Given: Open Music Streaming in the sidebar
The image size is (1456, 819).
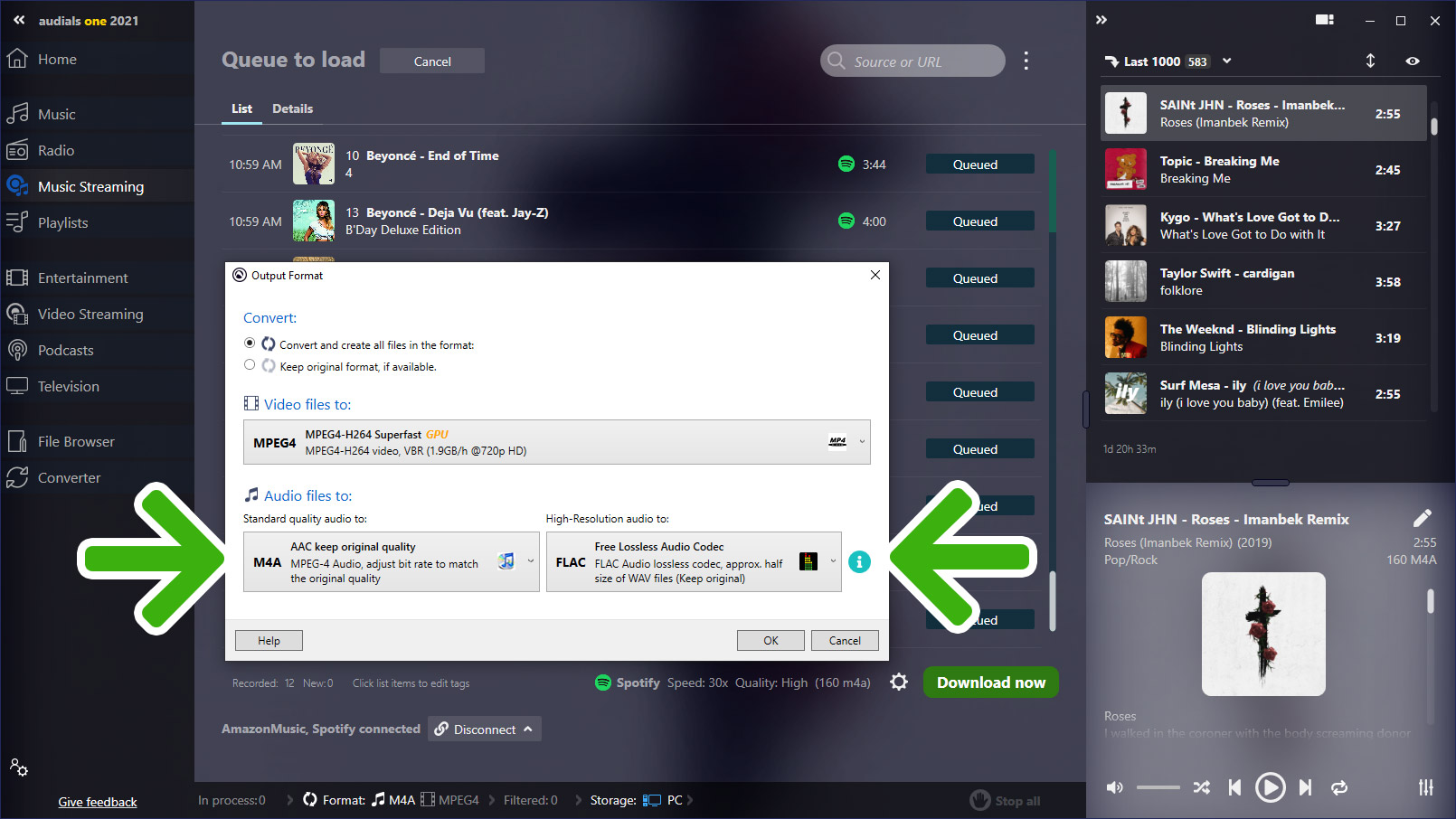Looking at the screenshot, I should (90, 186).
